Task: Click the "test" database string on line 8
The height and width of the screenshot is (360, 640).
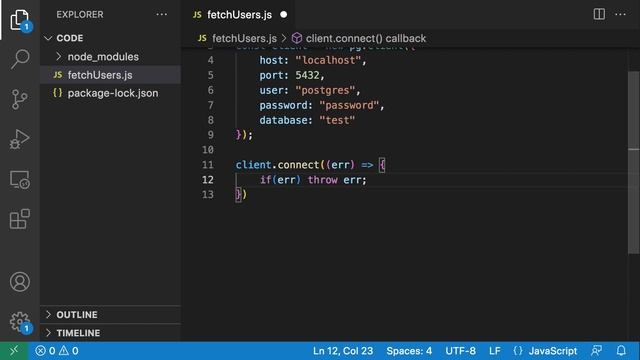Action: (x=337, y=120)
